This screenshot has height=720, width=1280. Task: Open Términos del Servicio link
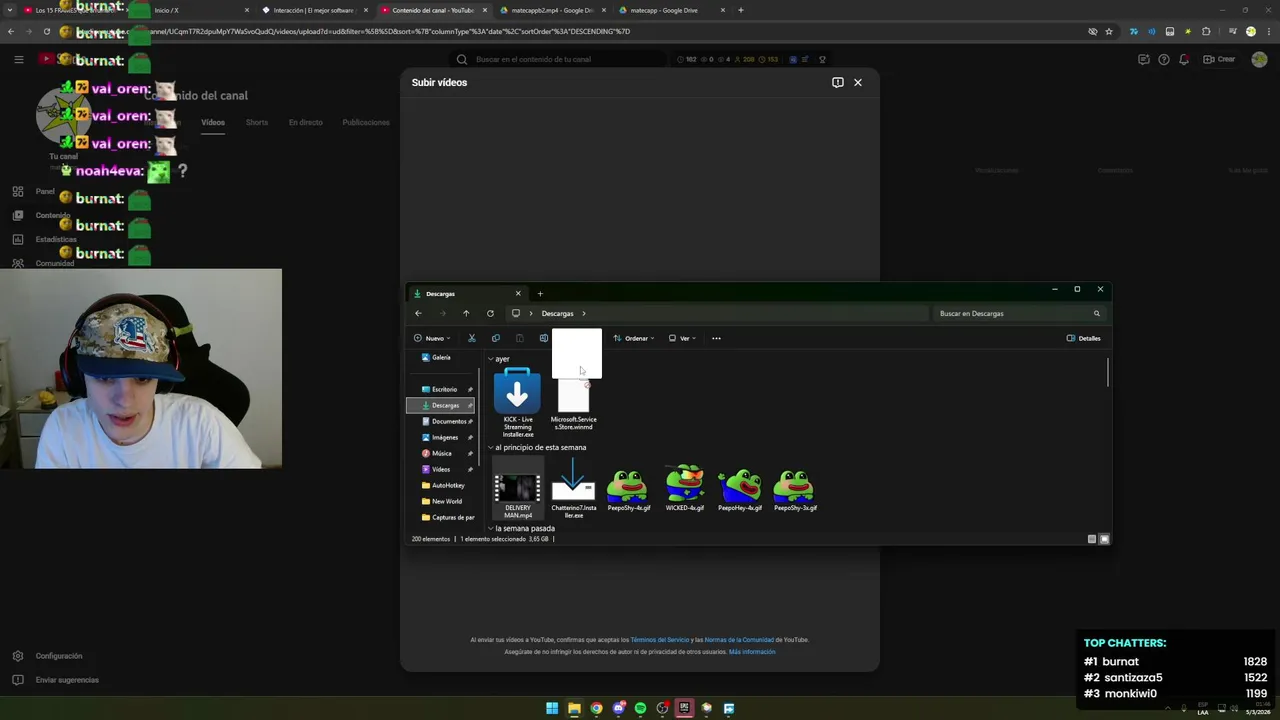(x=660, y=640)
